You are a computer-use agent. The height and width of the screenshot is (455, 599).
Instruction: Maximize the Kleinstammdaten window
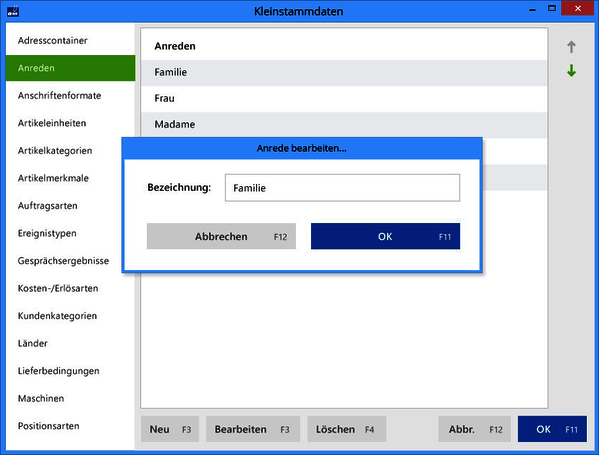click(552, 8)
